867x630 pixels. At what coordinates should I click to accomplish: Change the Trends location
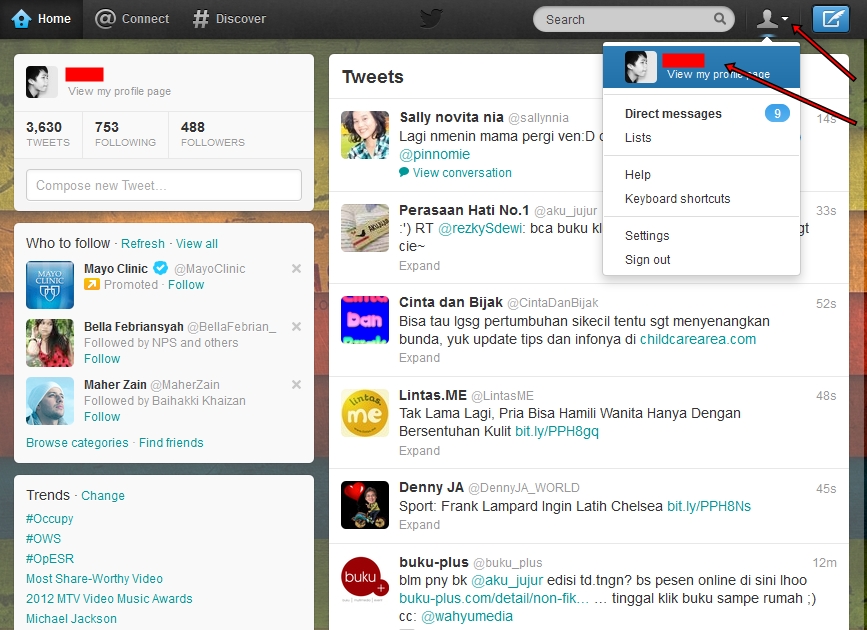[103, 496]
